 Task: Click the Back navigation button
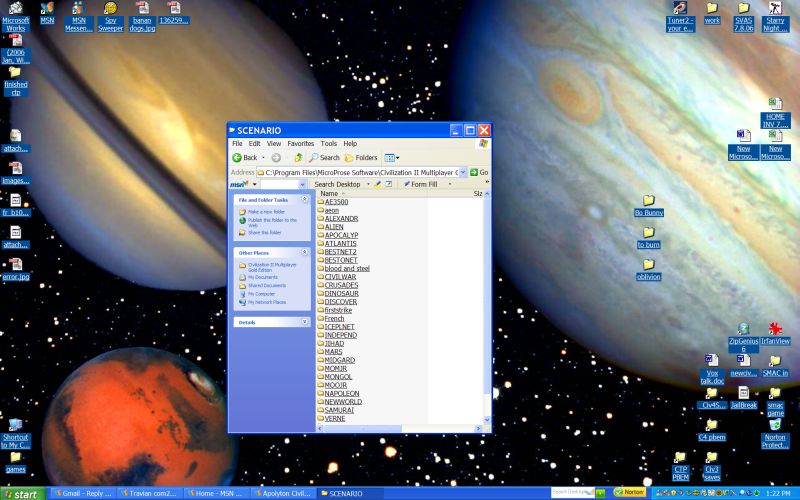point(246,157)
